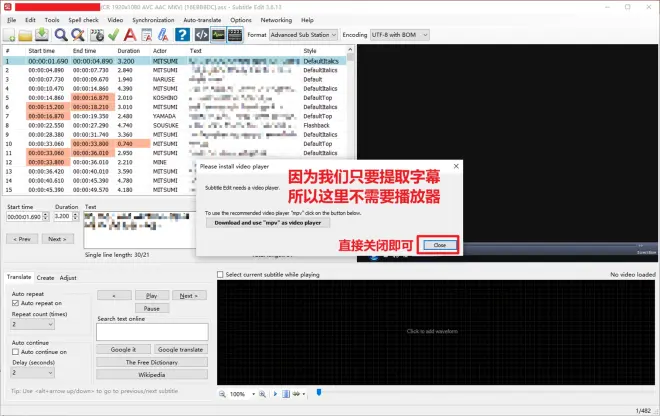Open the Tools menu
This screenshot has width=660, height=416.
(x=52, y=20)
